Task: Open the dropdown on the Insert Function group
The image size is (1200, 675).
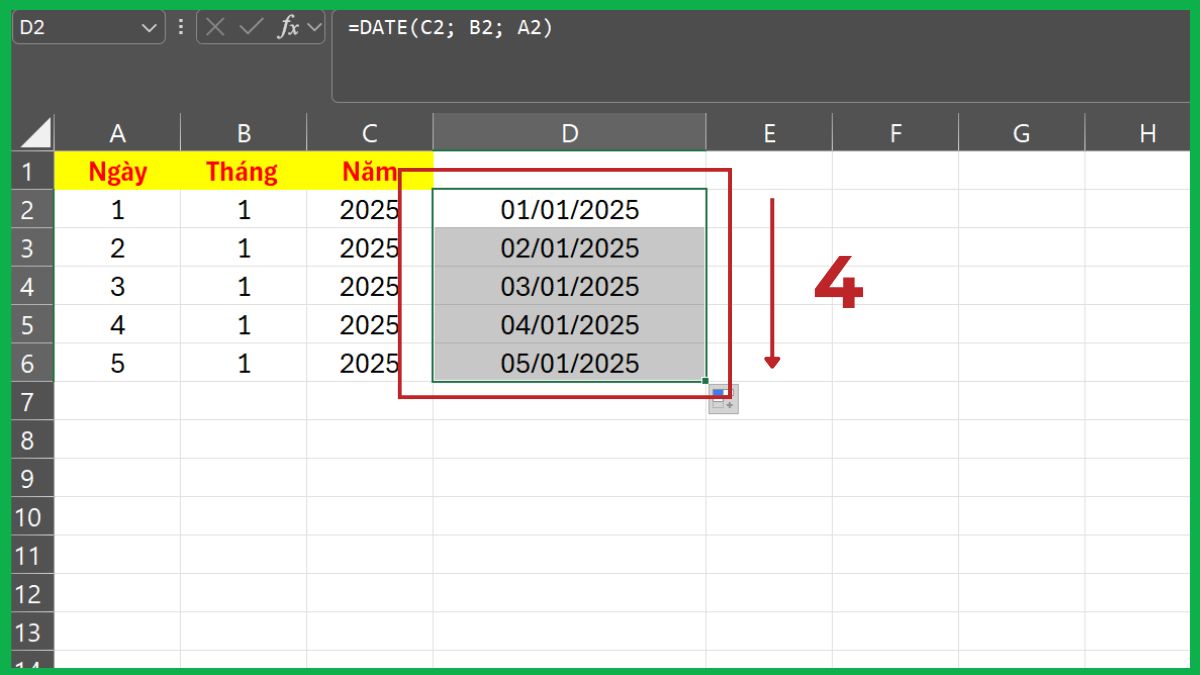Action: [x=314, y=27]
